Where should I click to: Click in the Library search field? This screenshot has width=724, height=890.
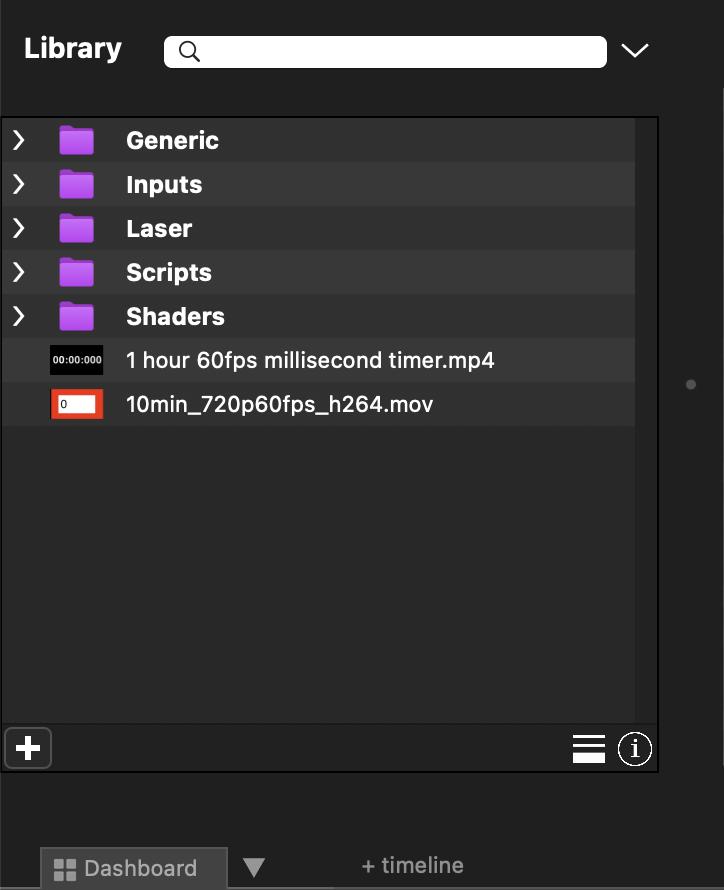(400, 52)
